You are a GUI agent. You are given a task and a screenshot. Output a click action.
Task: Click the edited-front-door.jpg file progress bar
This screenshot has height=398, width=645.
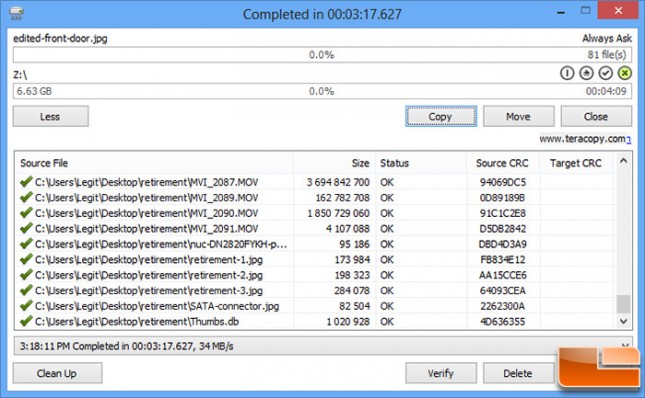tap(322, 55)
